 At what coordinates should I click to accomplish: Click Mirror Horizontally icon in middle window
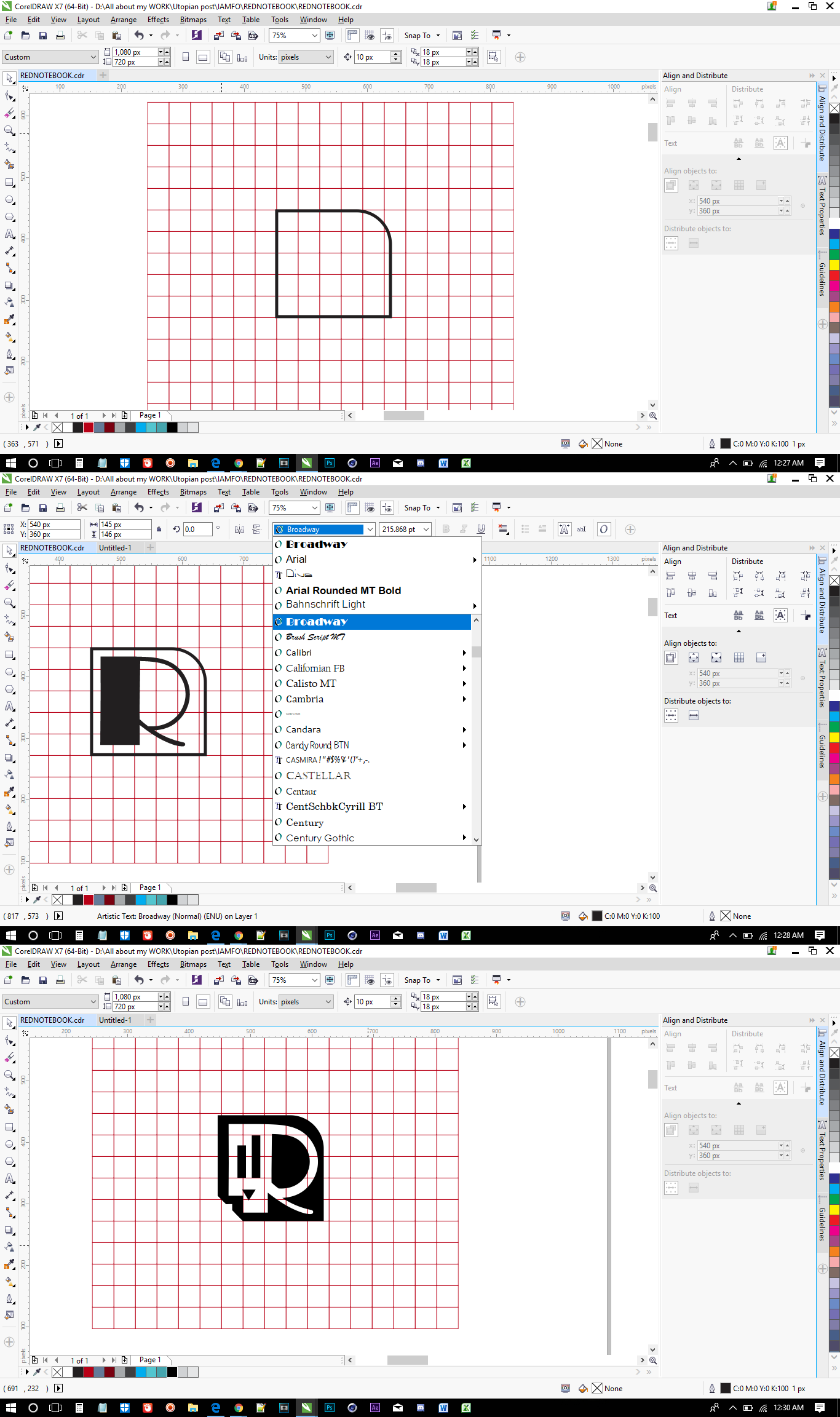point(239,529)
